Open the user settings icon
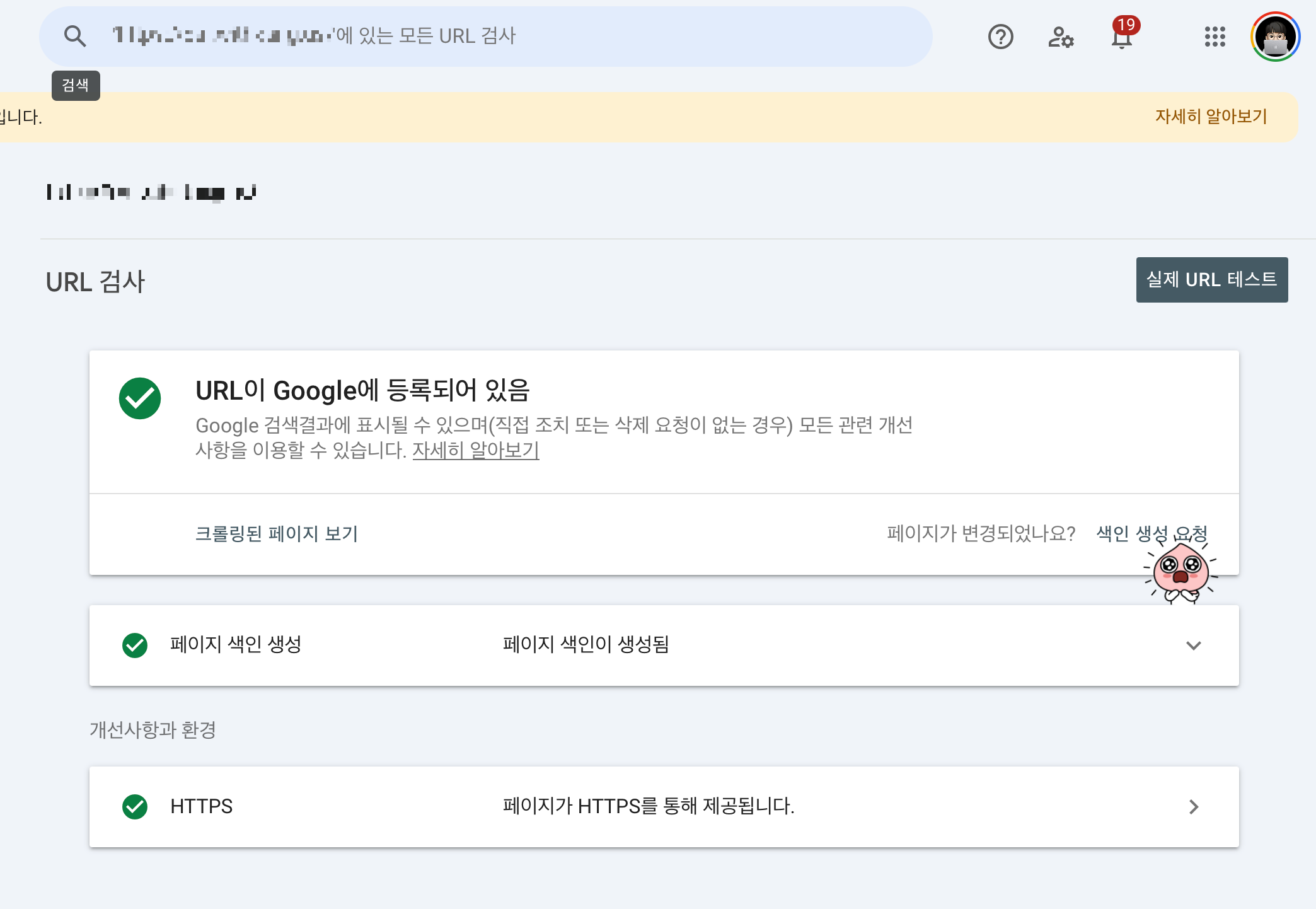1316x909 pixels. click(x=1061, y=38)
